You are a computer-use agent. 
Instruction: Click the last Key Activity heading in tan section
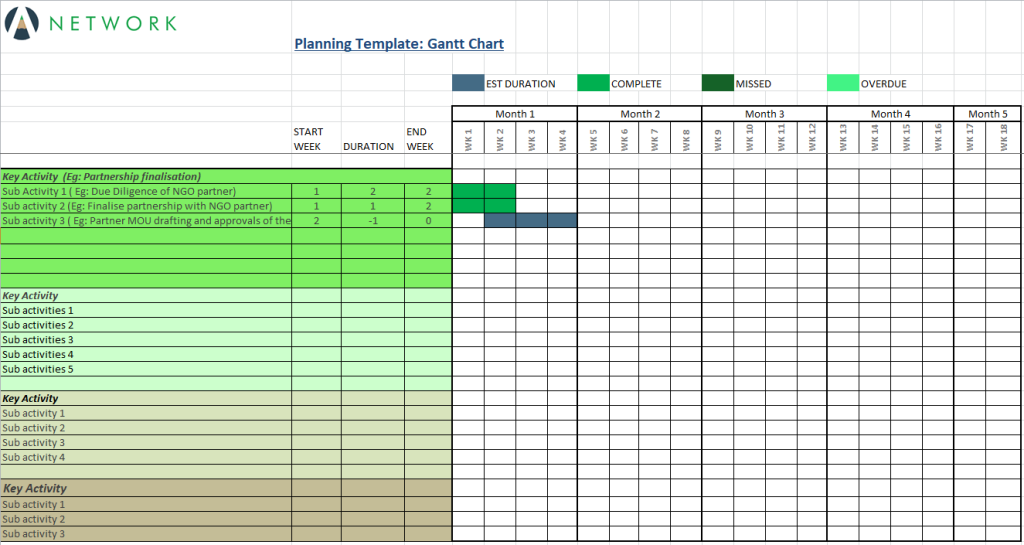tap(35, 489)
